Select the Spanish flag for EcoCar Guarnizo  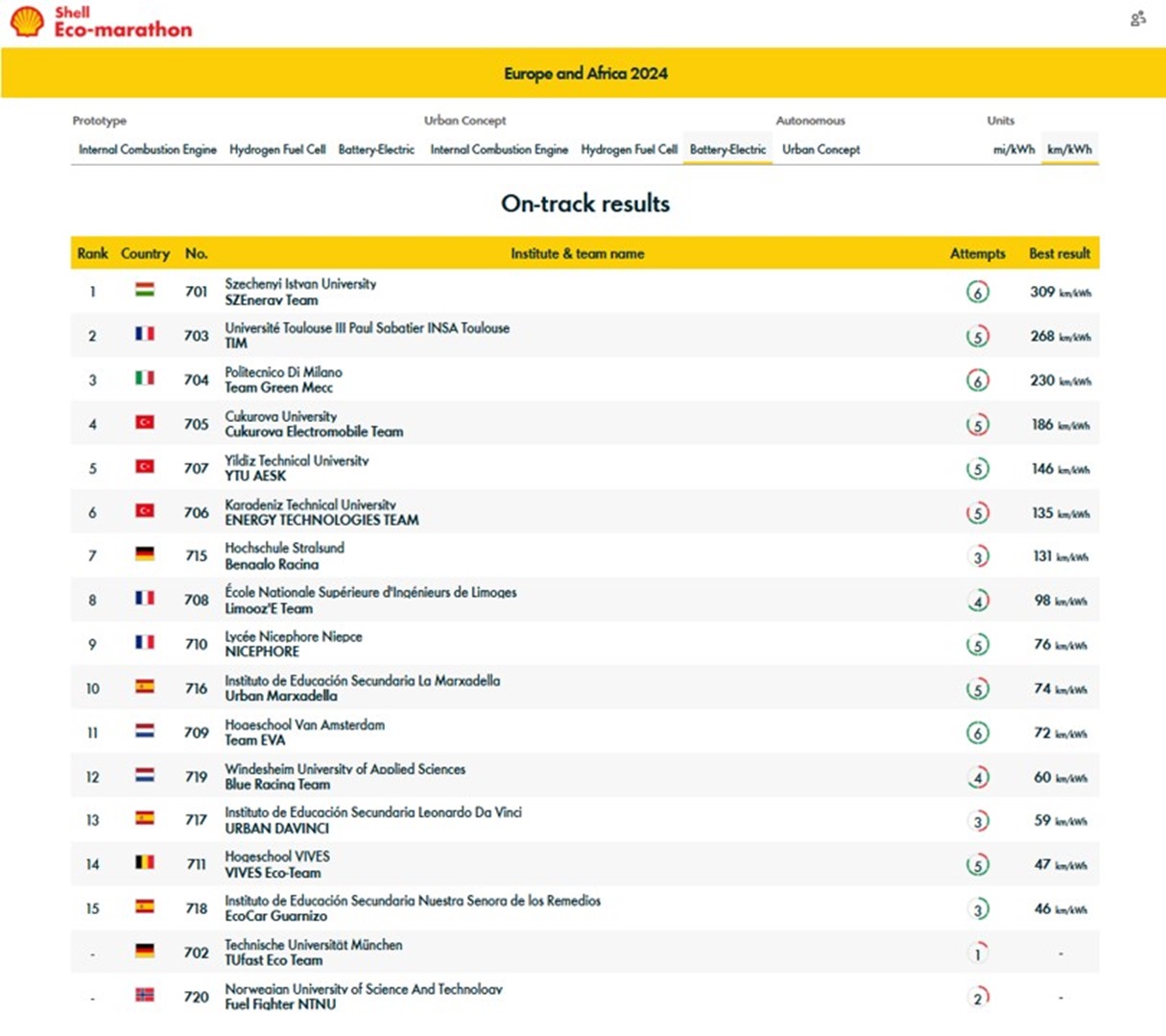coord(145,907)
